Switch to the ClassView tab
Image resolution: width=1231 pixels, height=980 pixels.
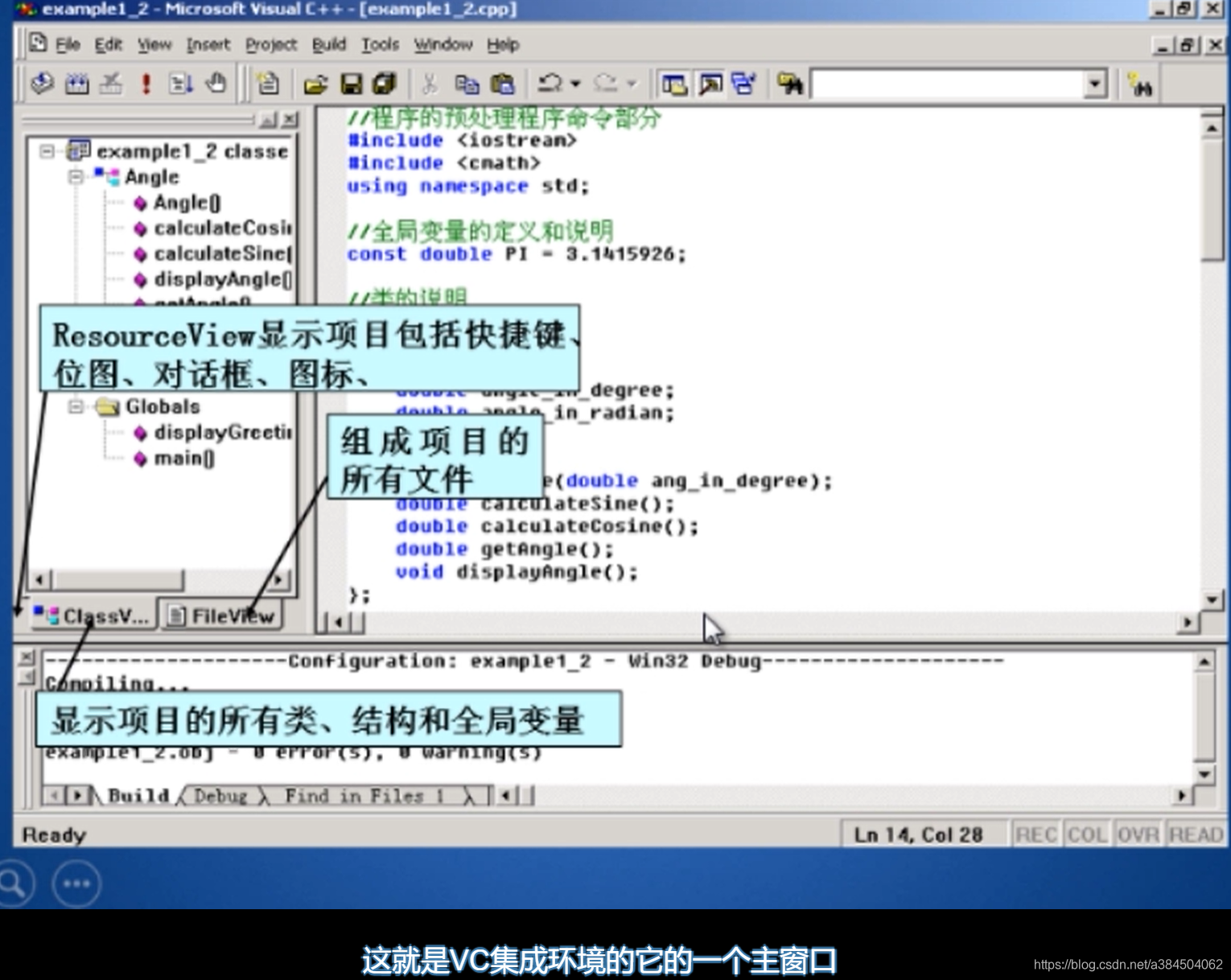click(91, 616)
